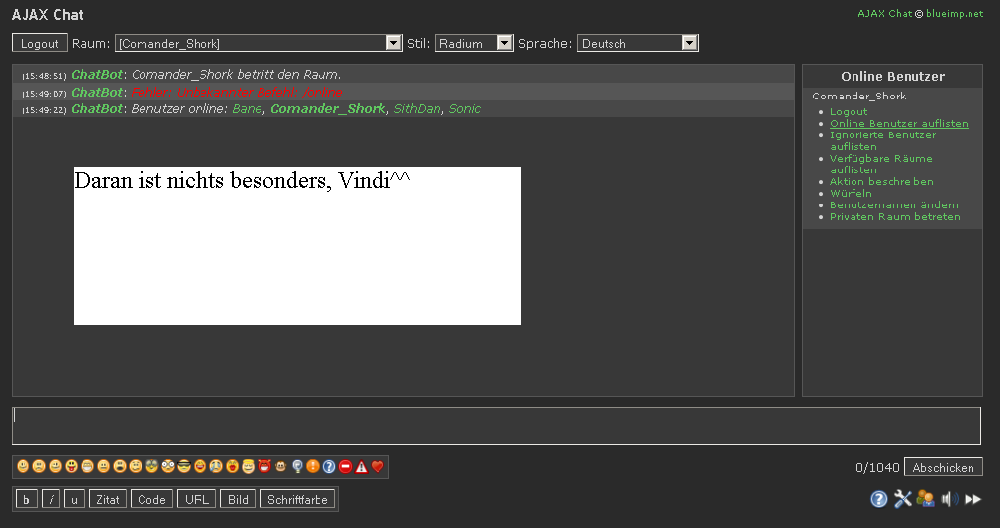Insert a quote with the Zitat button

pos(108,499)
